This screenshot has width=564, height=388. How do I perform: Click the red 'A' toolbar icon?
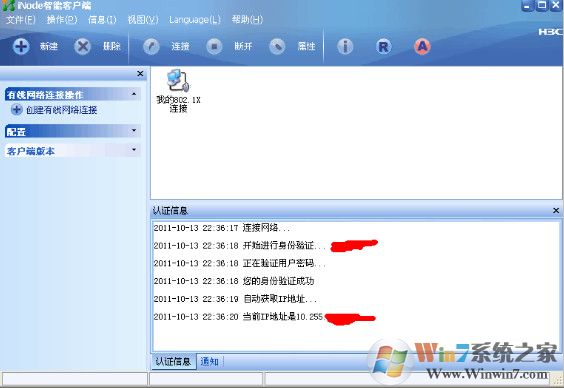pos(422,46)
